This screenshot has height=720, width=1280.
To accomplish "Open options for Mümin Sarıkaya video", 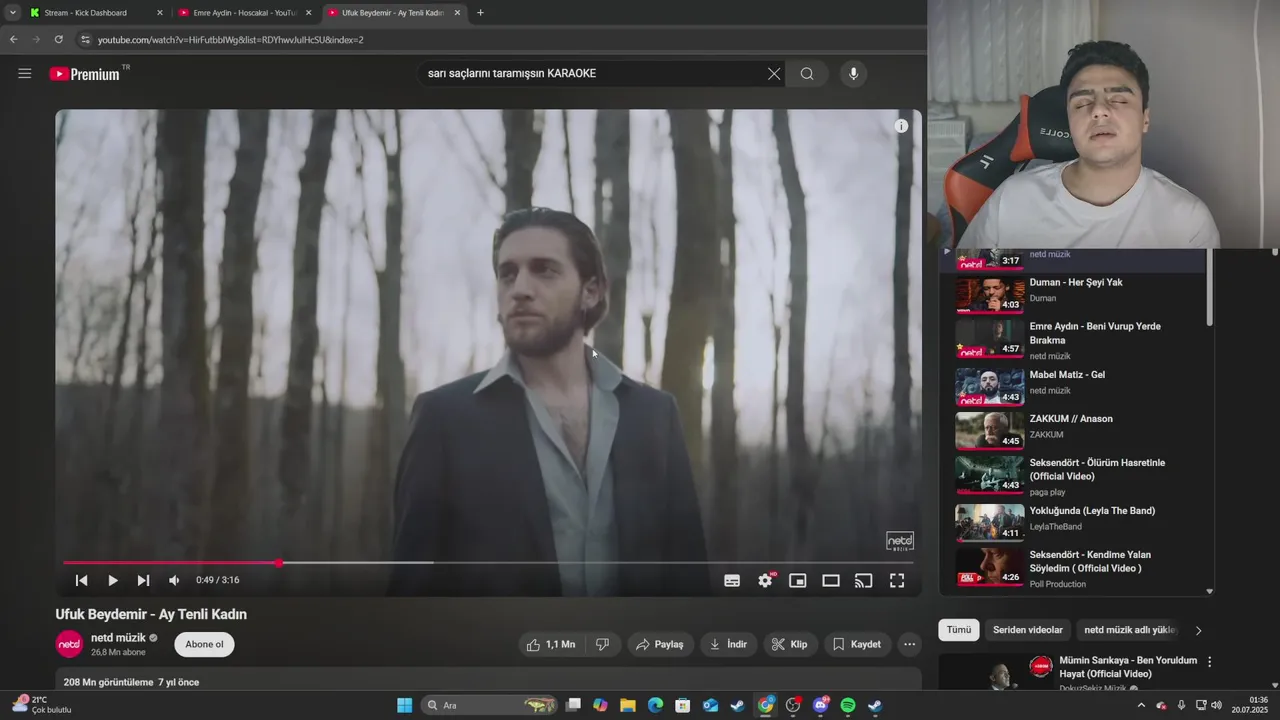I will point(1210,662).
